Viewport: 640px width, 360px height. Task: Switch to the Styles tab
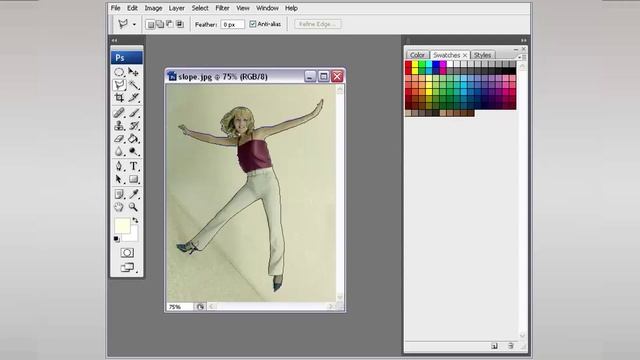click(x=482, y=55)
